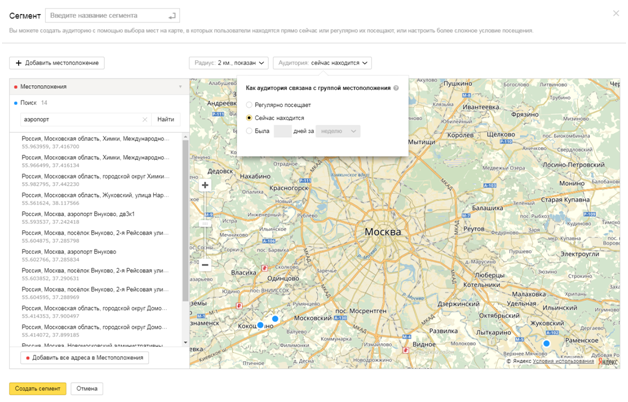The width and height of the screenshot is (628, 402).
Task: Click Добавить местоположение button
Action: click(x=57, y=63)
